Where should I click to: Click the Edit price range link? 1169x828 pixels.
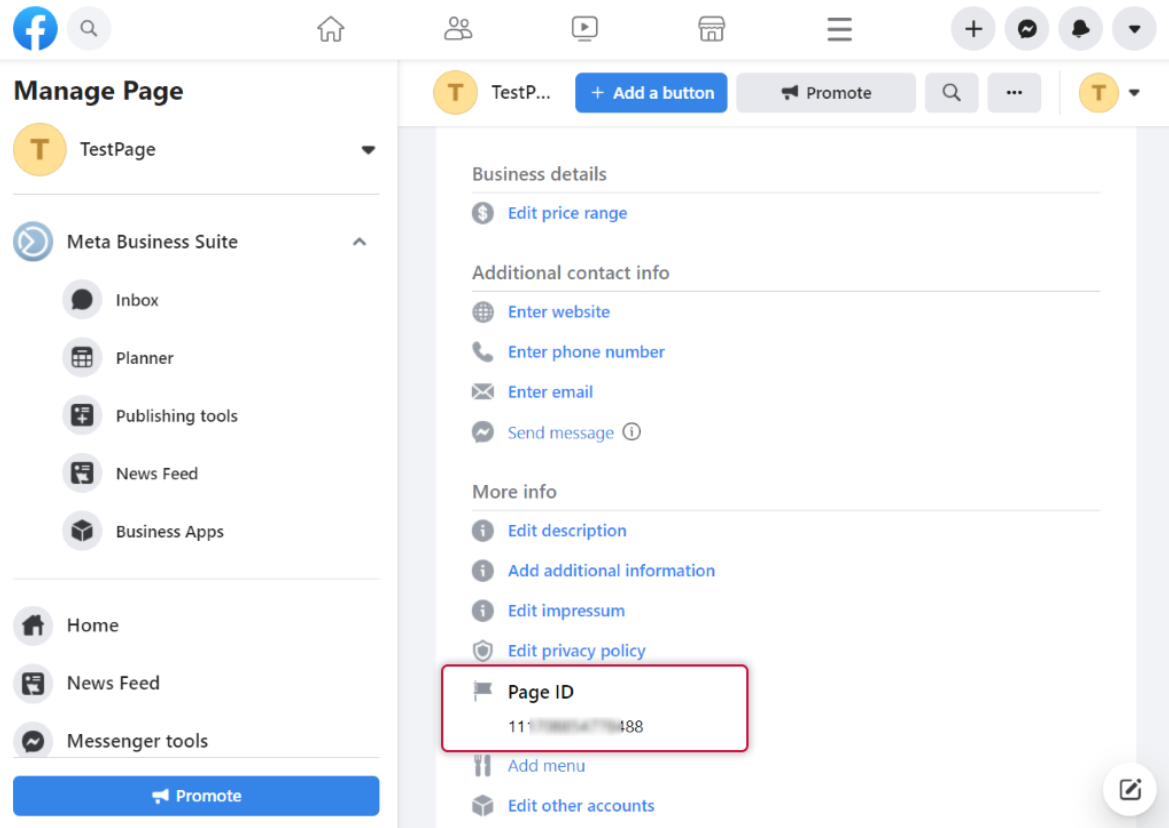coord(567,213)
